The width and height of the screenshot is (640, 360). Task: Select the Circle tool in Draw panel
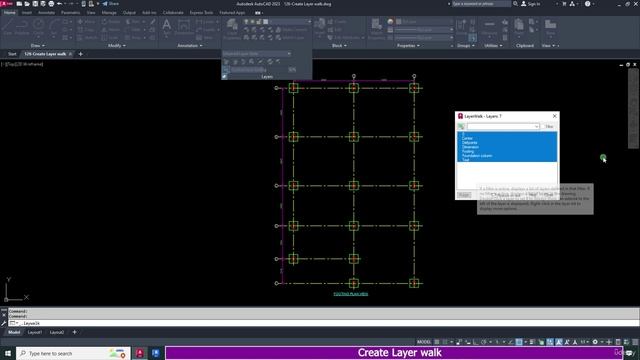(x=38, y=27)
